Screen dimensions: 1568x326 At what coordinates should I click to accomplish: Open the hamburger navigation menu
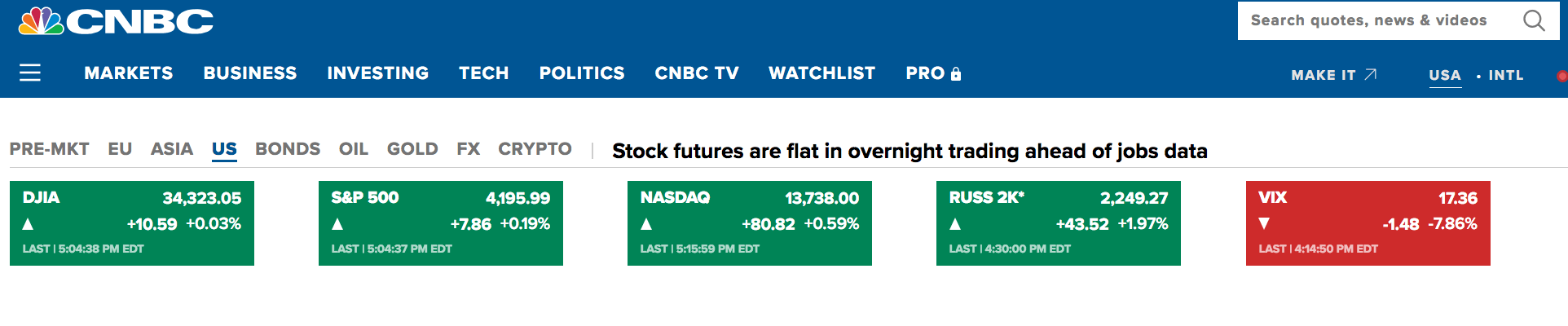[30, 73]
